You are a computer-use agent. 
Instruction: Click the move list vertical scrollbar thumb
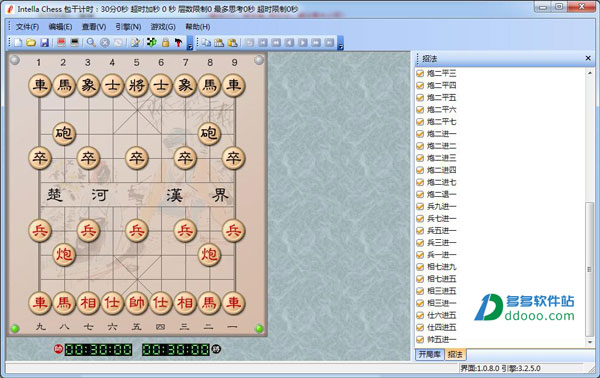589,269
